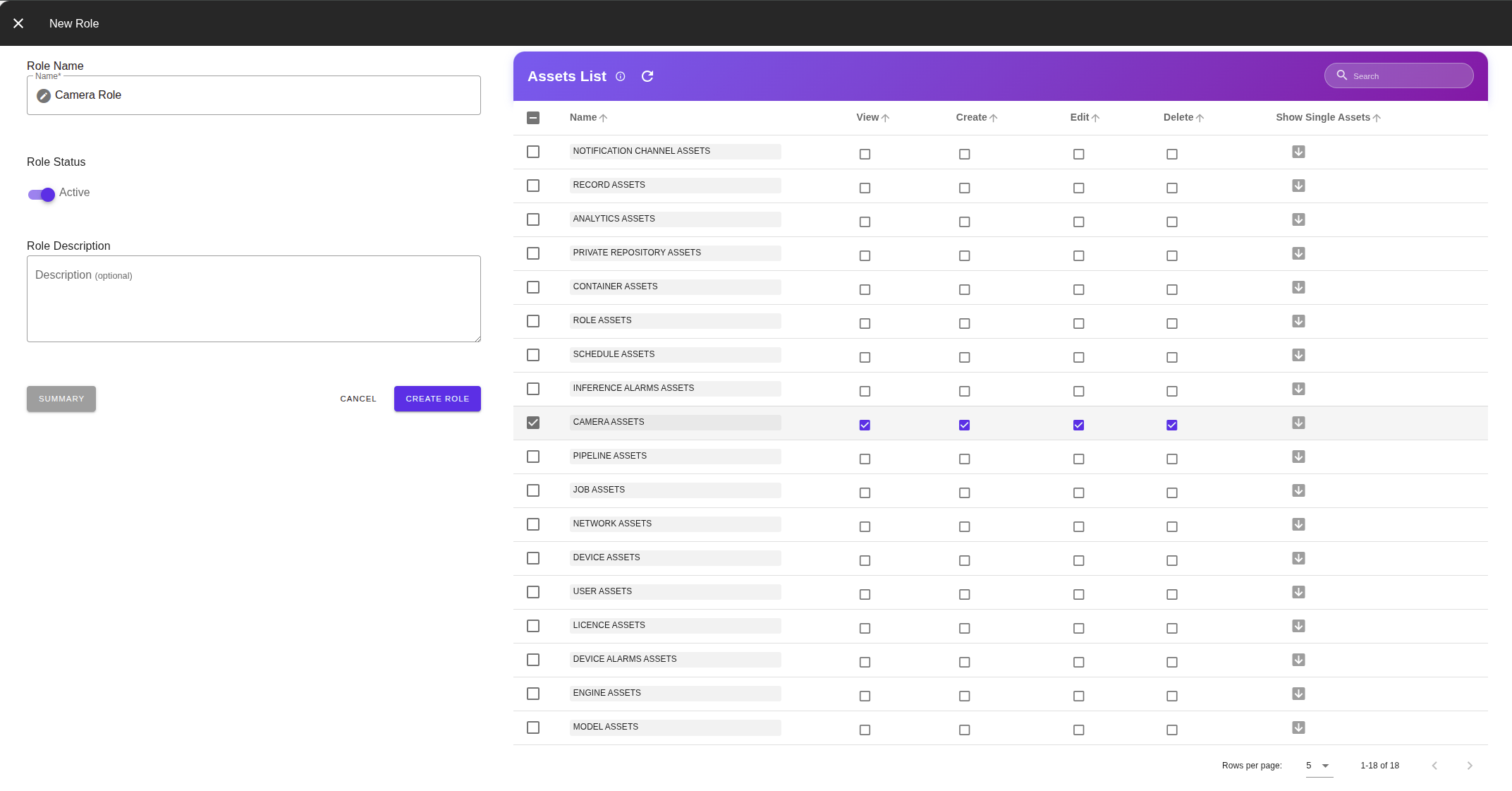Viewport: 1512px width, 791px height.
Task: Click the search magnifier icon
Action: coord(1341,76)
